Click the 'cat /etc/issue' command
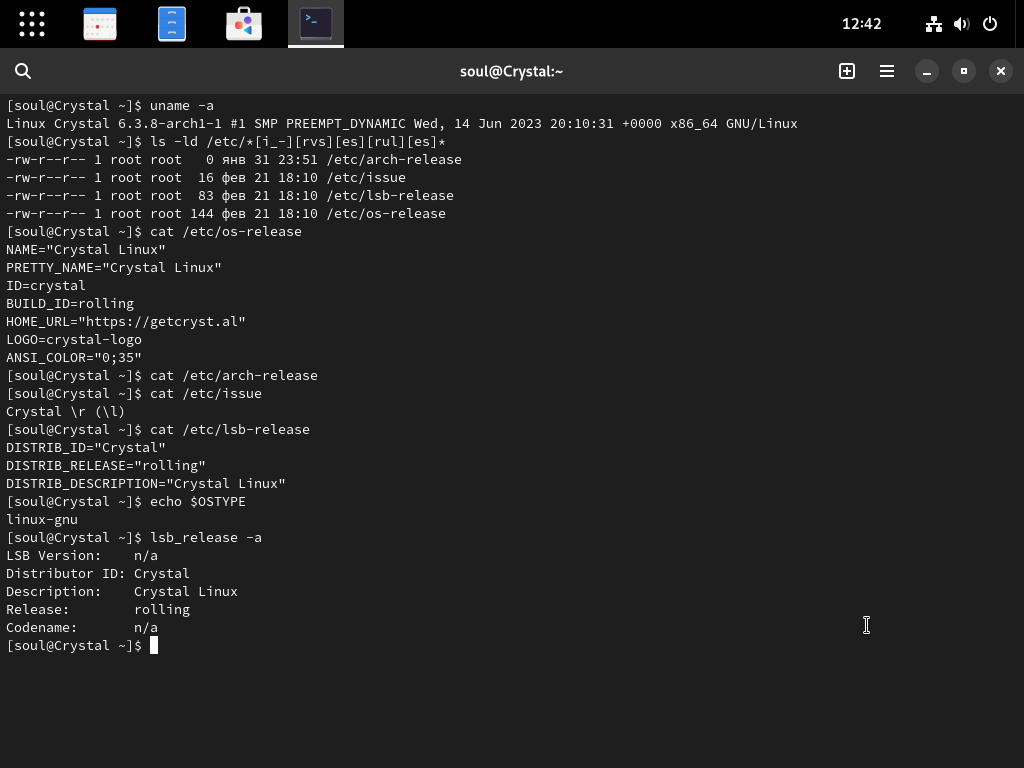This screenshot has height=768, width=1024. click(134, 394)
